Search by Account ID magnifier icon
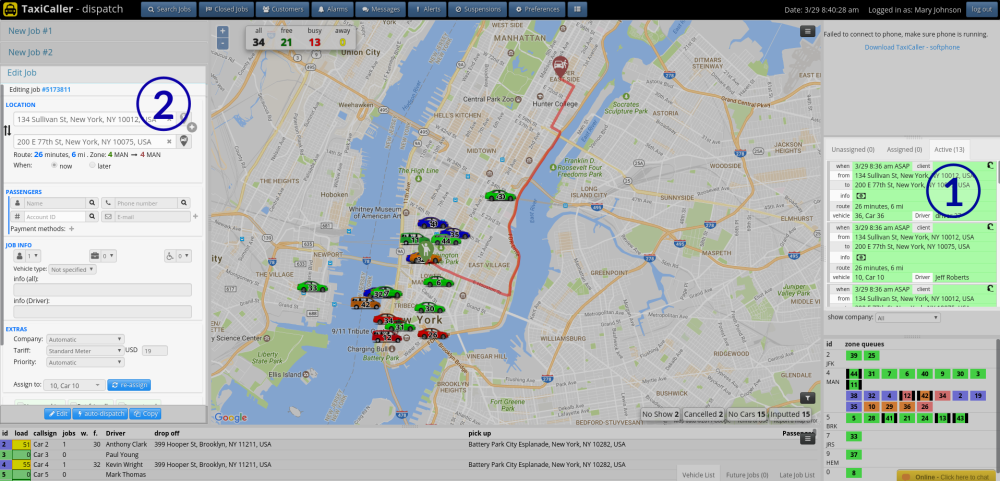Image resolution: width=1000 pixels, height=481 pixels. tap(91, 217)
